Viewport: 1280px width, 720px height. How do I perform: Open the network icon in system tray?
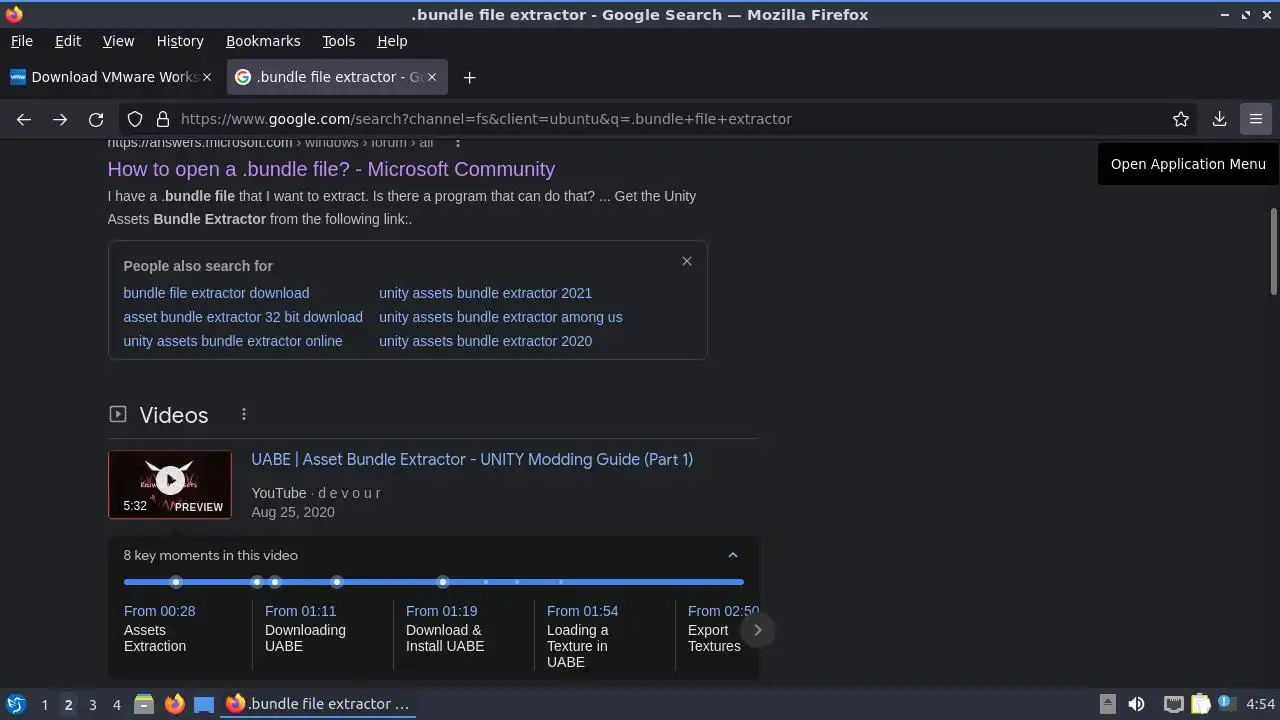click(x=1174, y=704)
